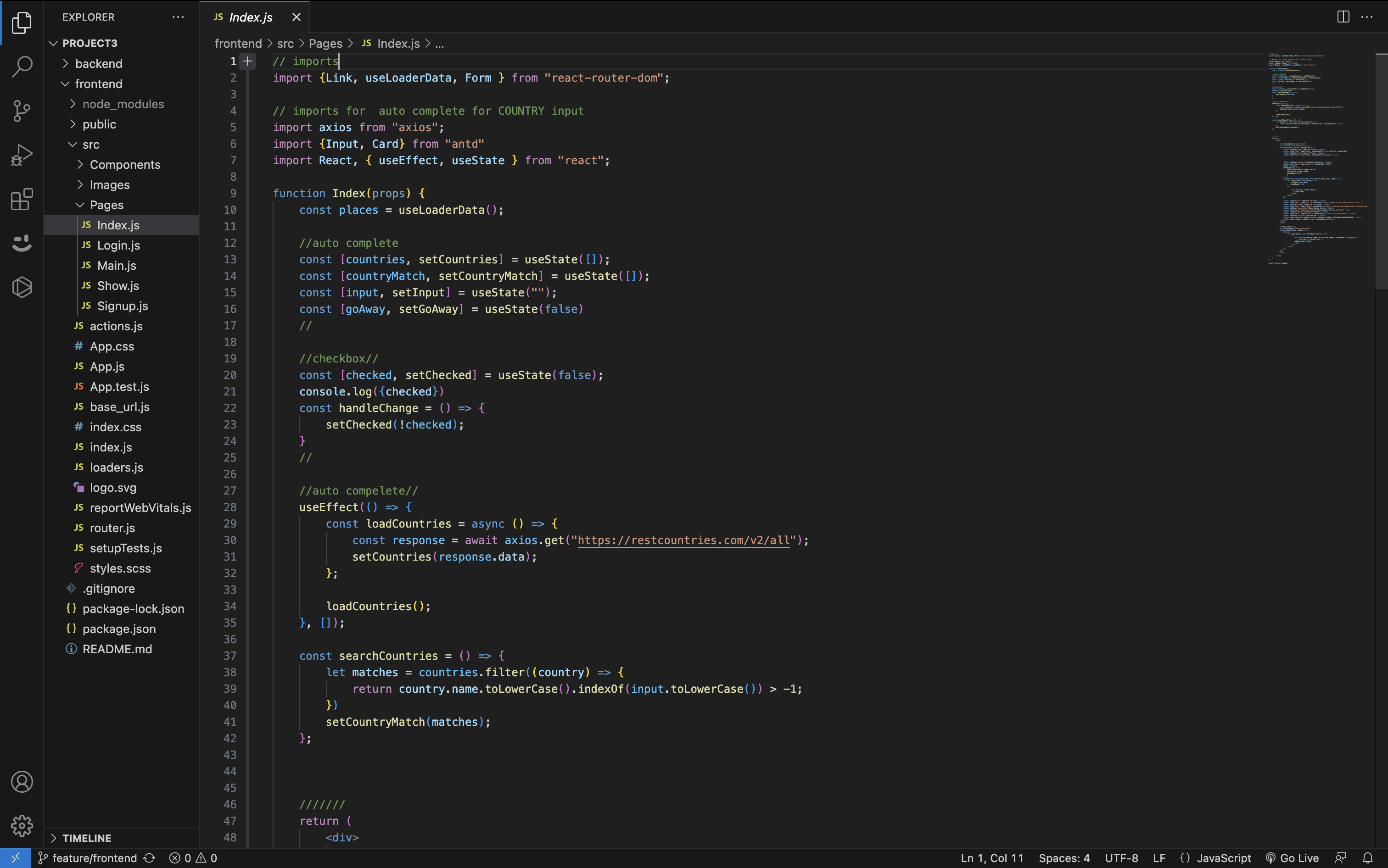The width and height of the screenshot is (1388, 868).
Task: Synchronize changes for feature/frontend branch
Action: click(149, 857)
